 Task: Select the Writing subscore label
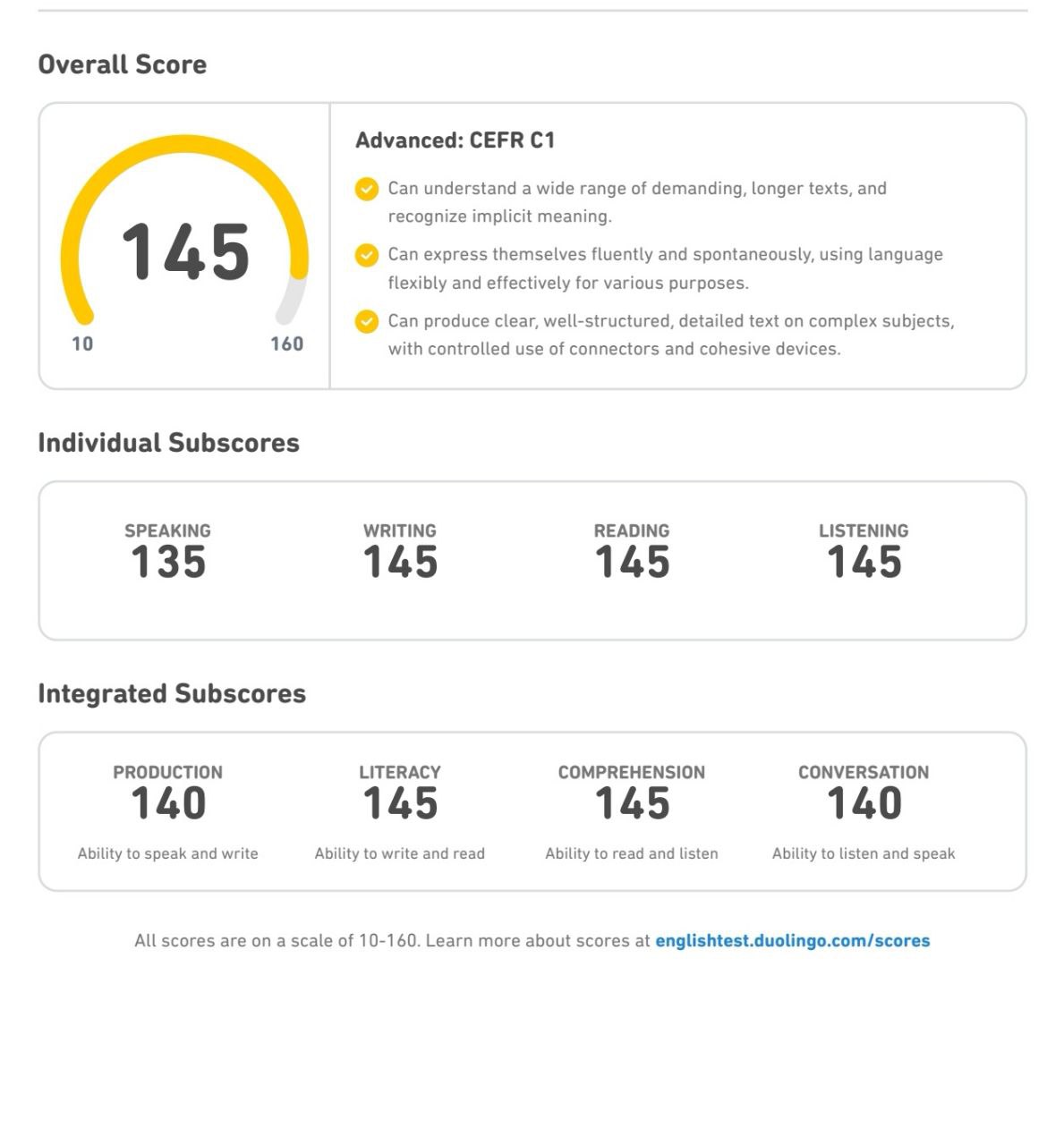400,530
